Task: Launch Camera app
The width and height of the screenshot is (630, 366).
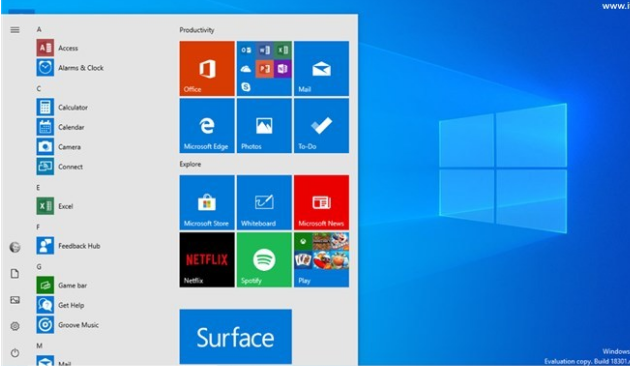Action: pyautogui.click(x=59, y=147)
